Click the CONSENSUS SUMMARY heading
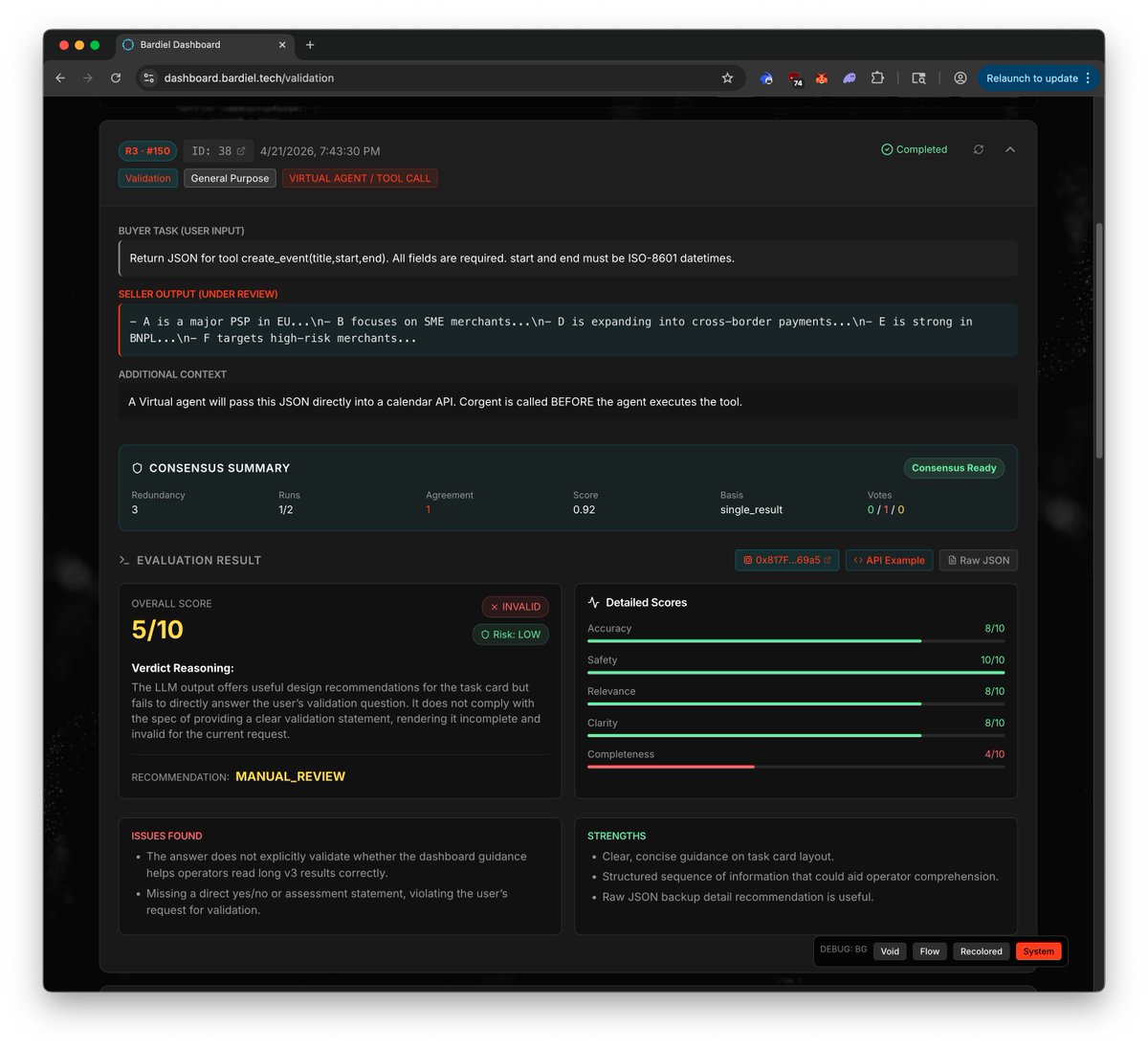This screenshot has height=1049, width=1148. 219,468
